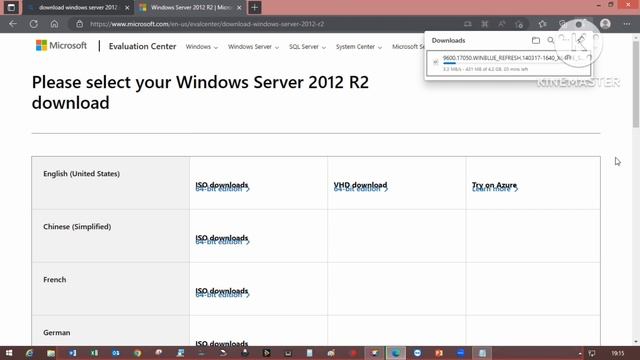
Task: Go back to the previous page
Action: pos(13,24)
